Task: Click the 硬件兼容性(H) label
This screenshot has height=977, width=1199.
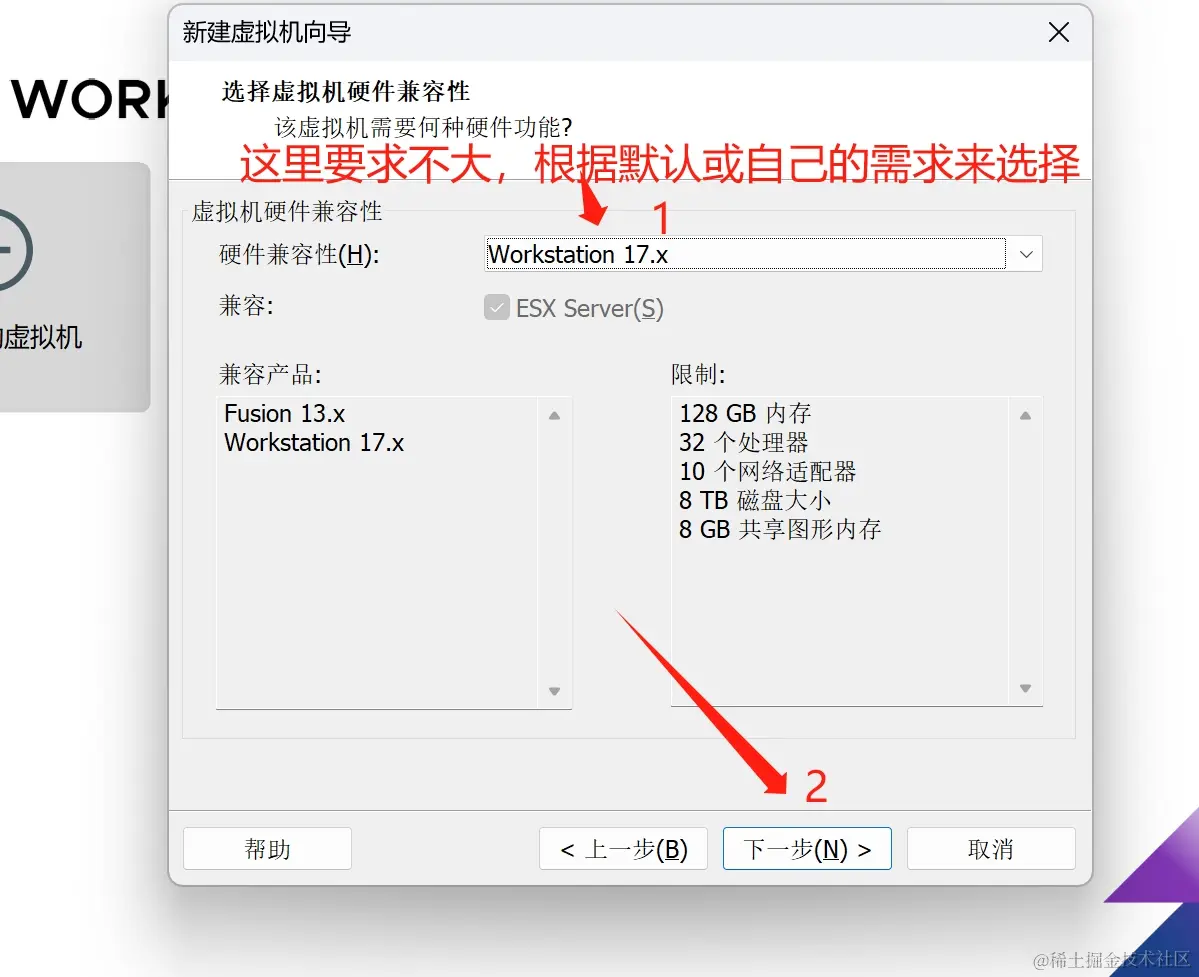Action: point(299,255)
